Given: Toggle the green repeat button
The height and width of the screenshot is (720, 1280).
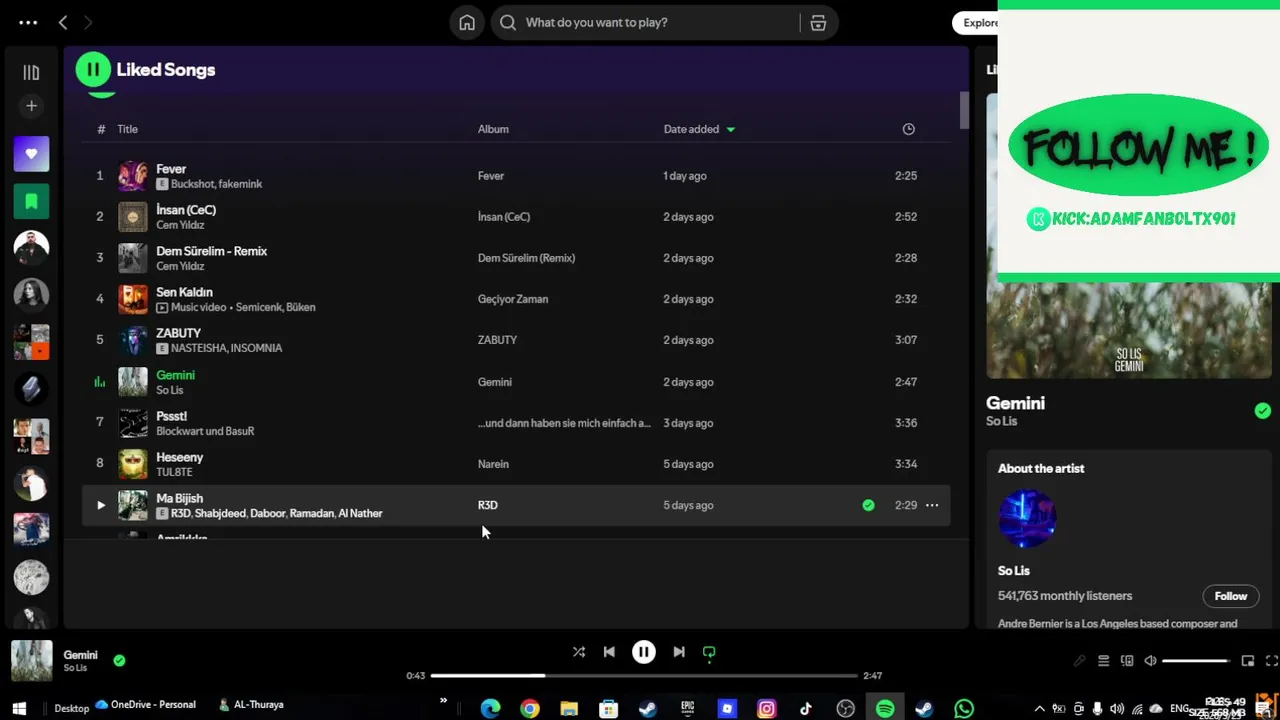Looking at the screenshot, I should (709, 653).
